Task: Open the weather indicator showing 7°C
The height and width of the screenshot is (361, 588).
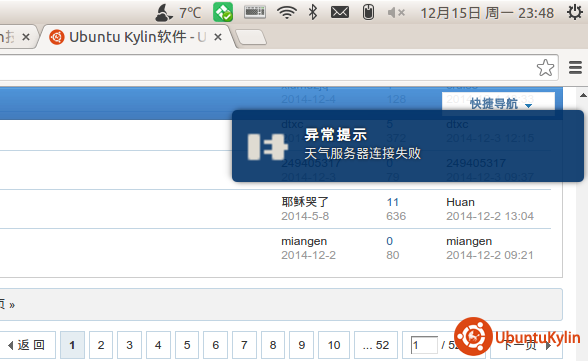Action: pyautogui.click(x=178, y=13)
